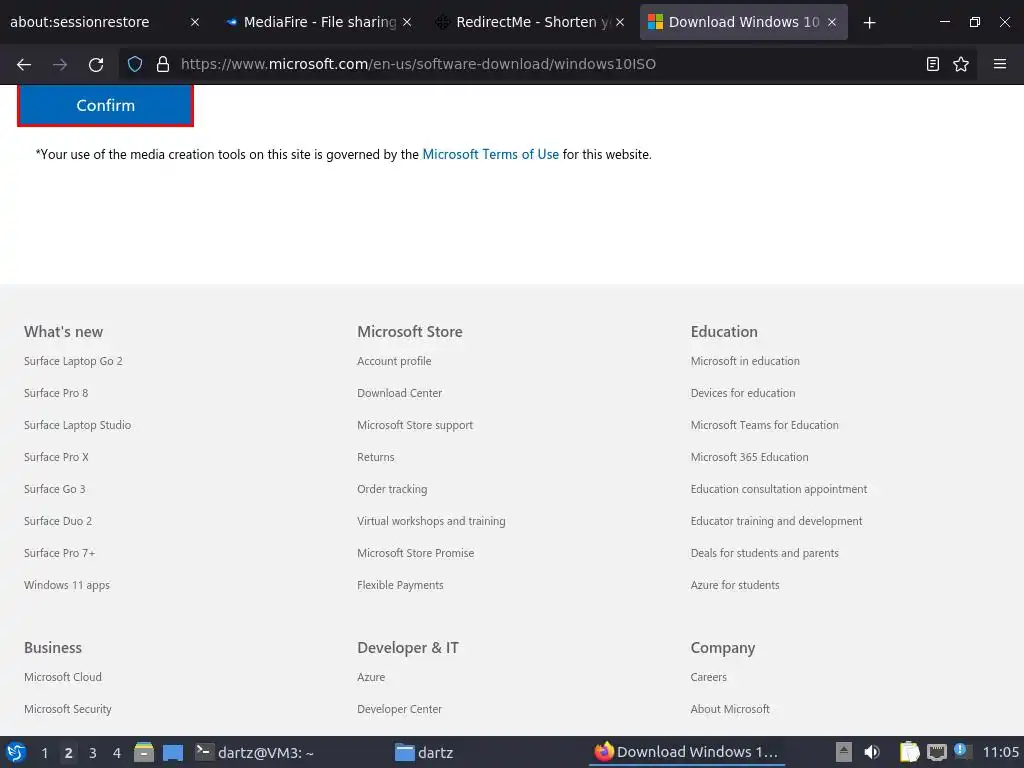This screenshot has width=1024, height=768.
Task: Open the Azure link under Developer & IT
Action: coord(371,677)
